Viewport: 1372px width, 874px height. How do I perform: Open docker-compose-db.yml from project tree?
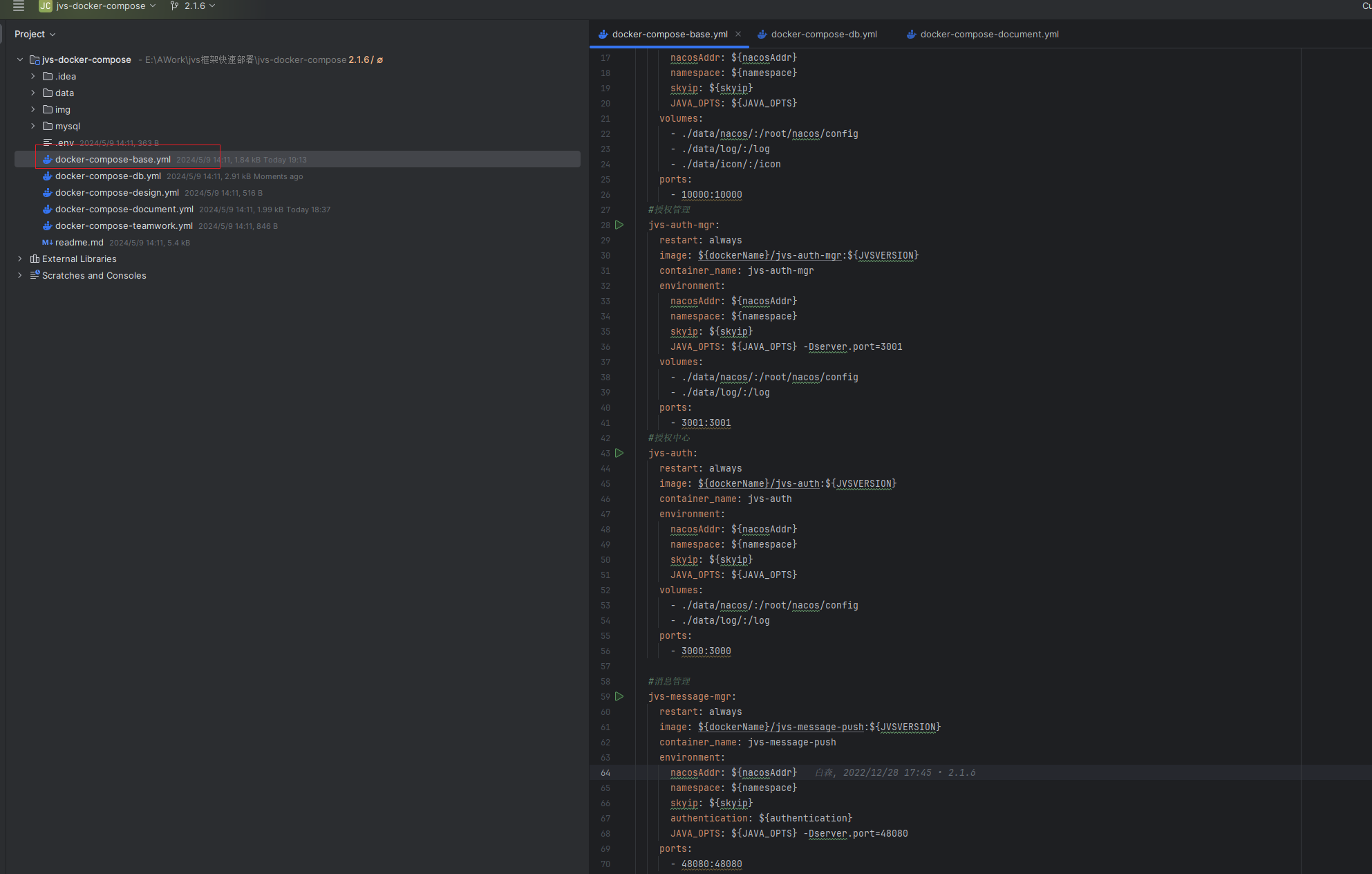click(108, 176)
